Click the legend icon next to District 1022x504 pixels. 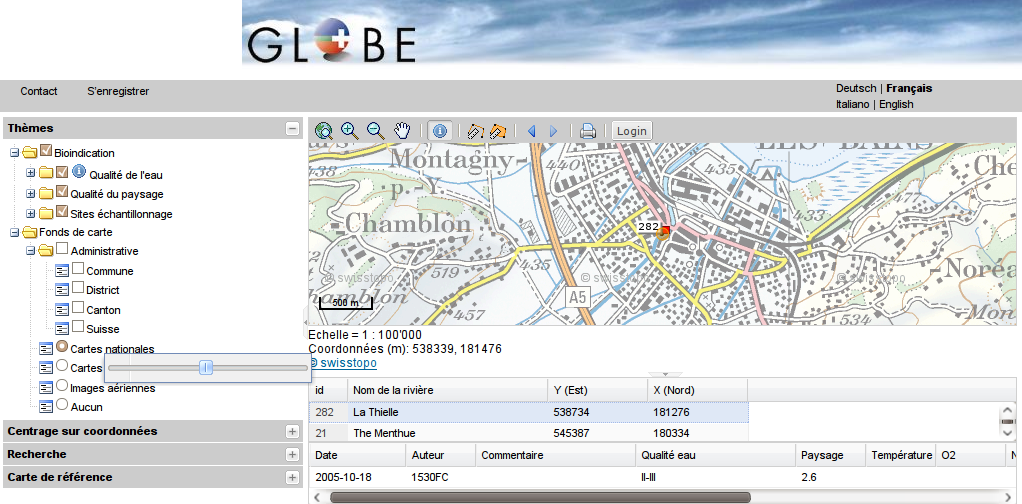63,290
